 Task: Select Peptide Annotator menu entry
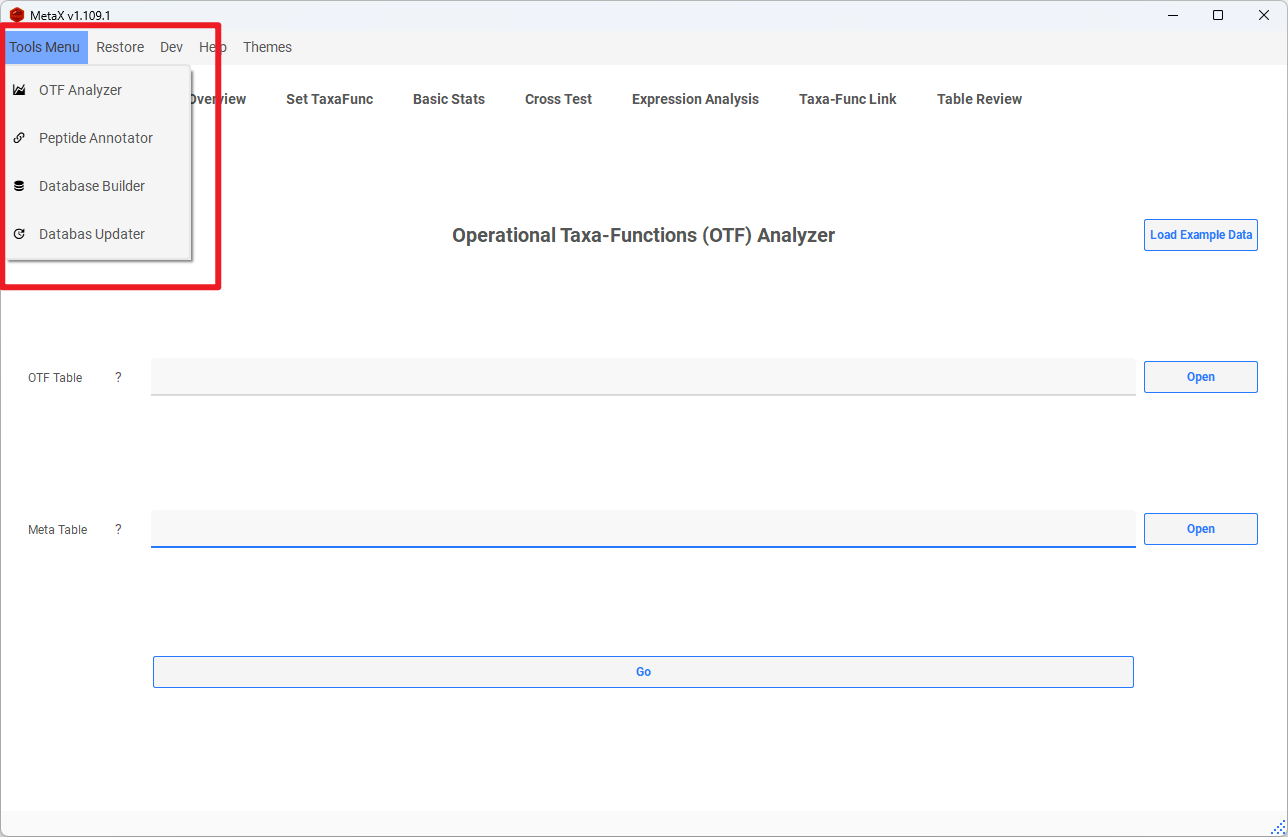pyautogui.click(x=98, y=138)
